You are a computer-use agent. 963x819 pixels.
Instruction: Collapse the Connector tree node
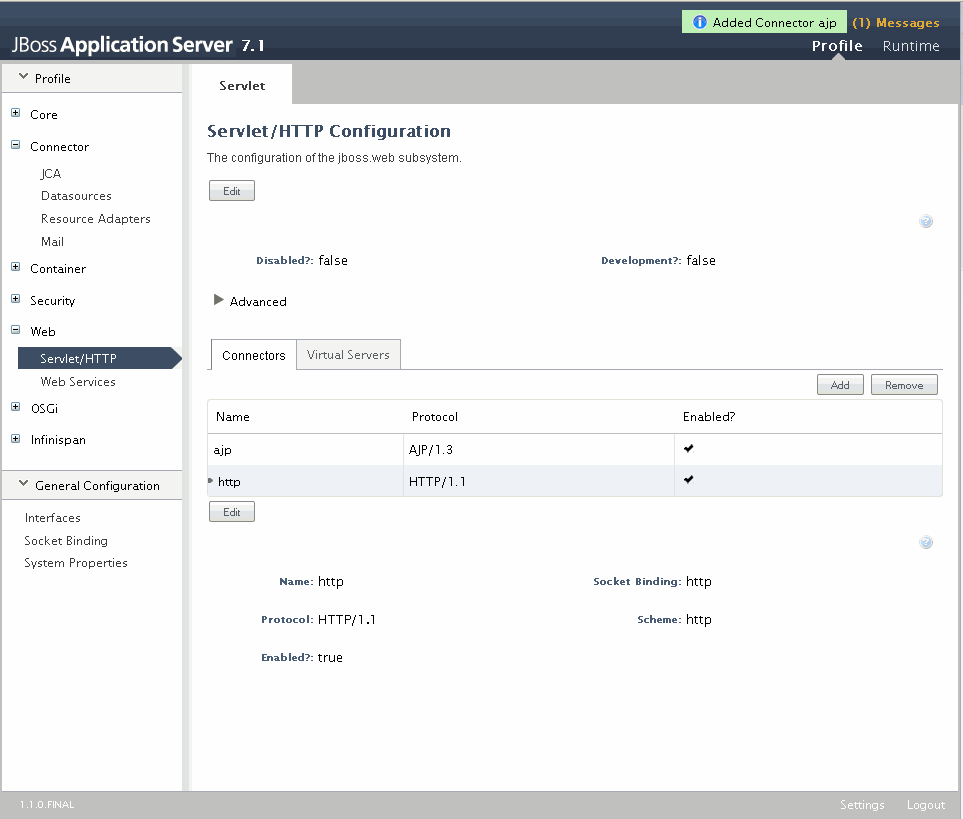15,145
